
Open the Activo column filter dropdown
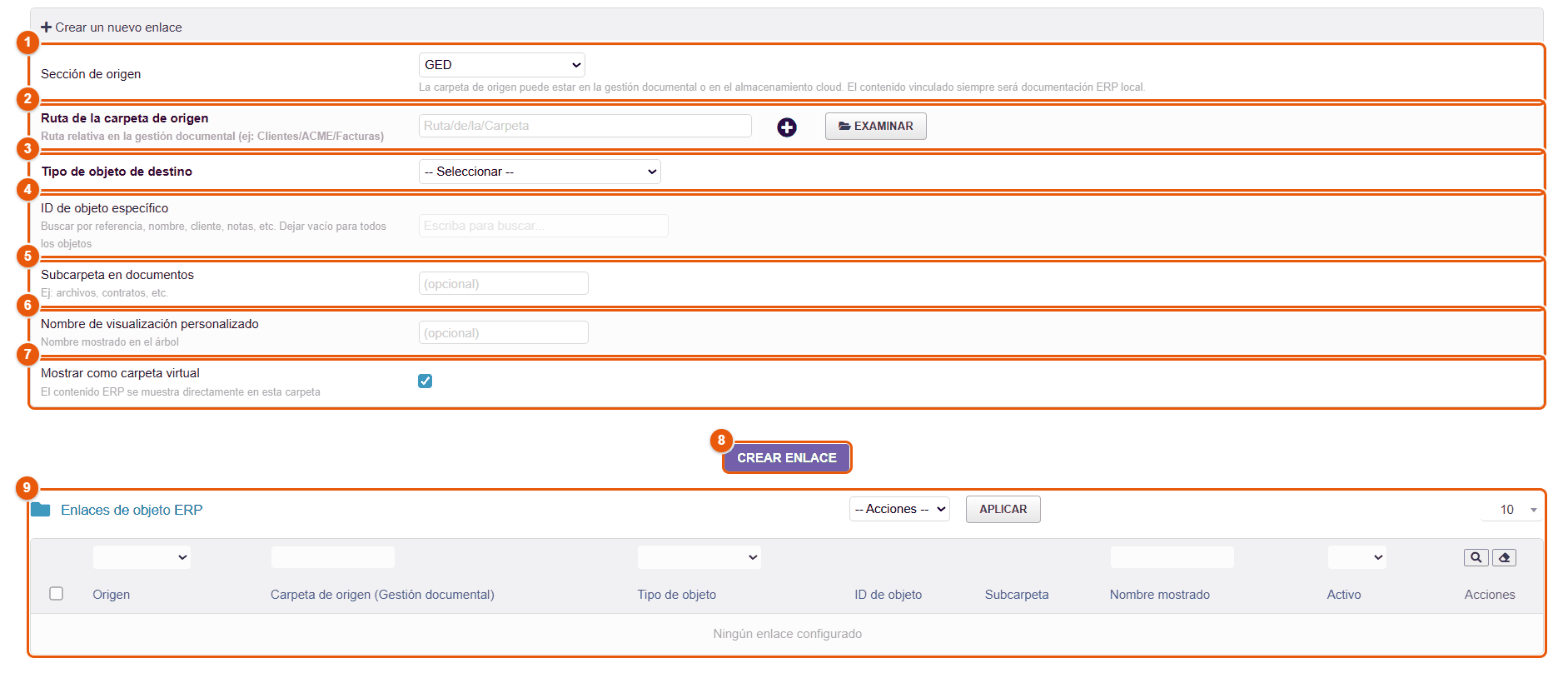point(1357,557)
